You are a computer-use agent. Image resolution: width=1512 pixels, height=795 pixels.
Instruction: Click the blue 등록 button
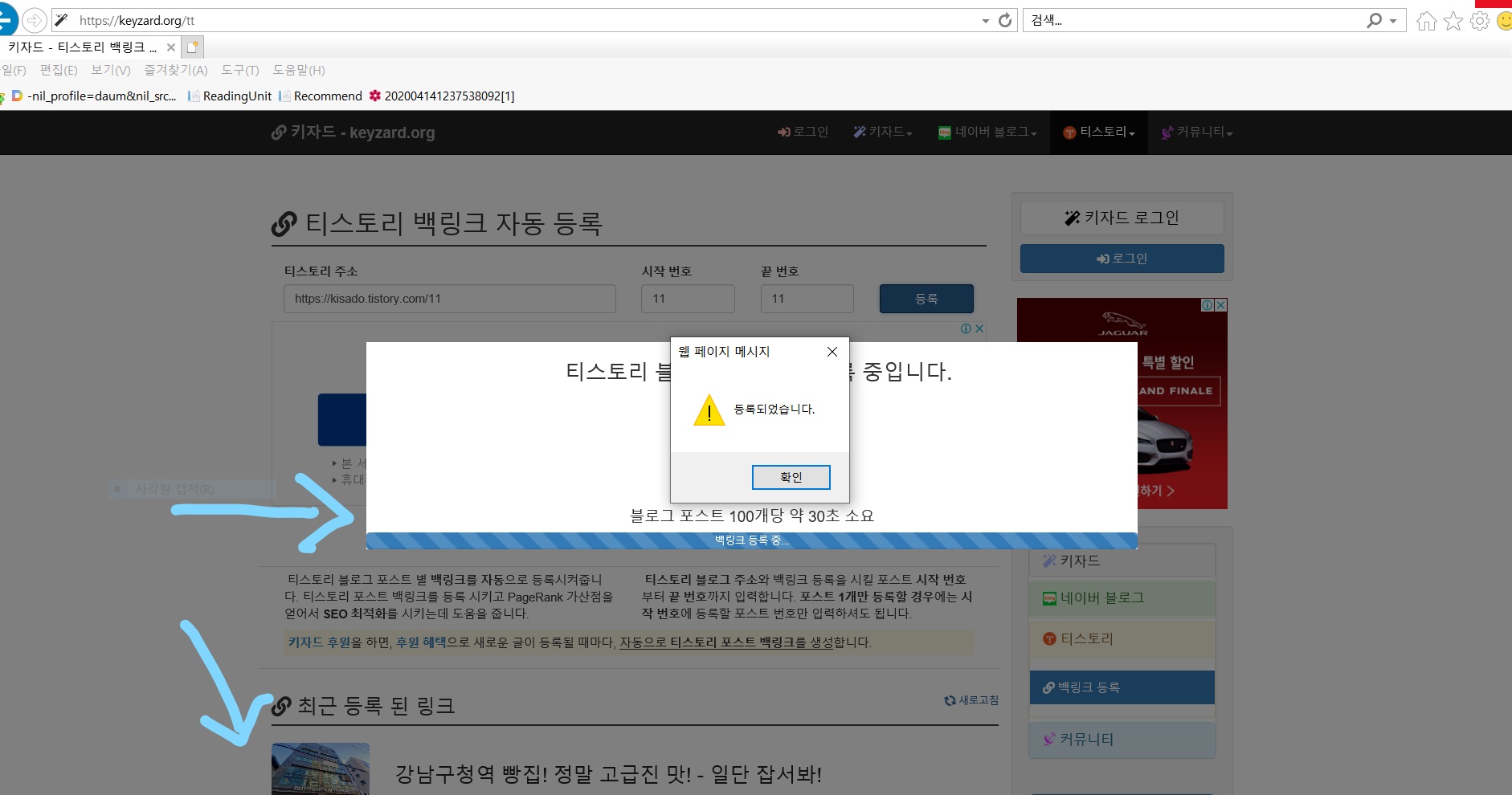click(x=926, y=299)
